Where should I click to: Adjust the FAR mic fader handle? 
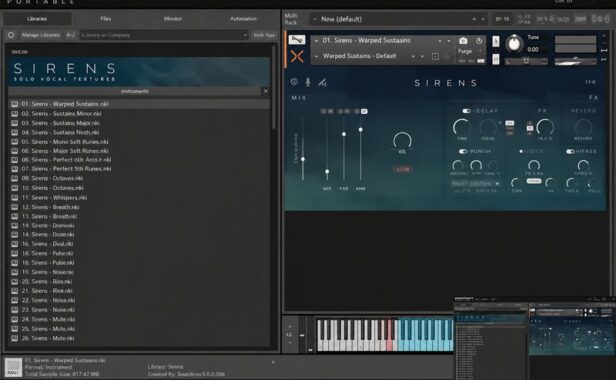[344, 134]
